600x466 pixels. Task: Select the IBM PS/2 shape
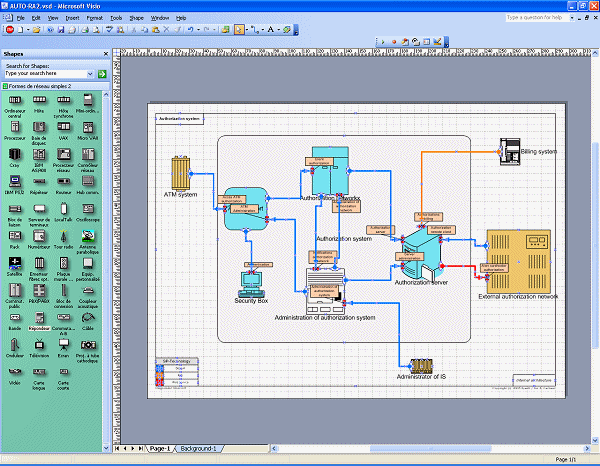coord(15,185)
